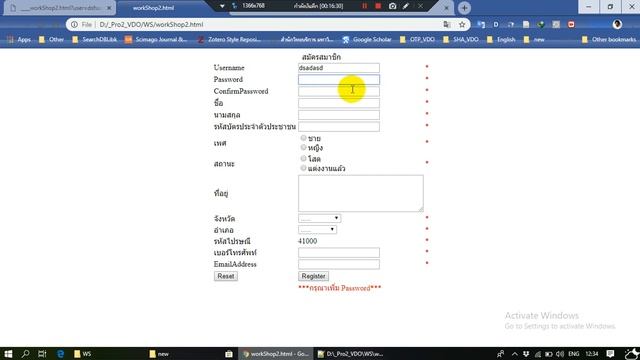The image size is (640, 360).
Task: Open the Zotero Style Repository bookmark
Action: 229,40
